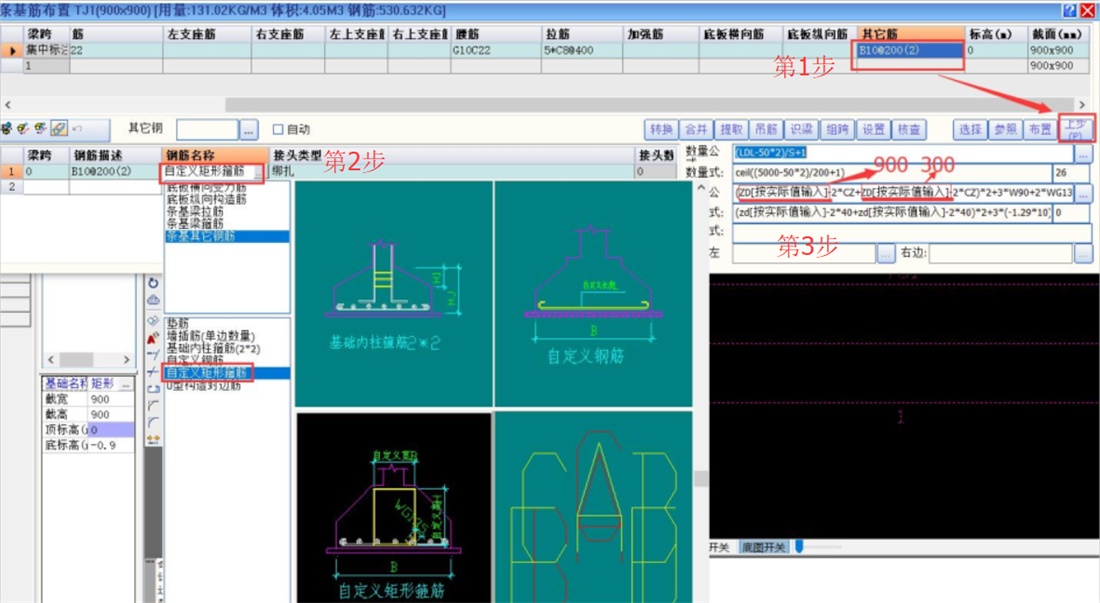Open the ellipsis button next to 数量公式 field

[1082, 152]
